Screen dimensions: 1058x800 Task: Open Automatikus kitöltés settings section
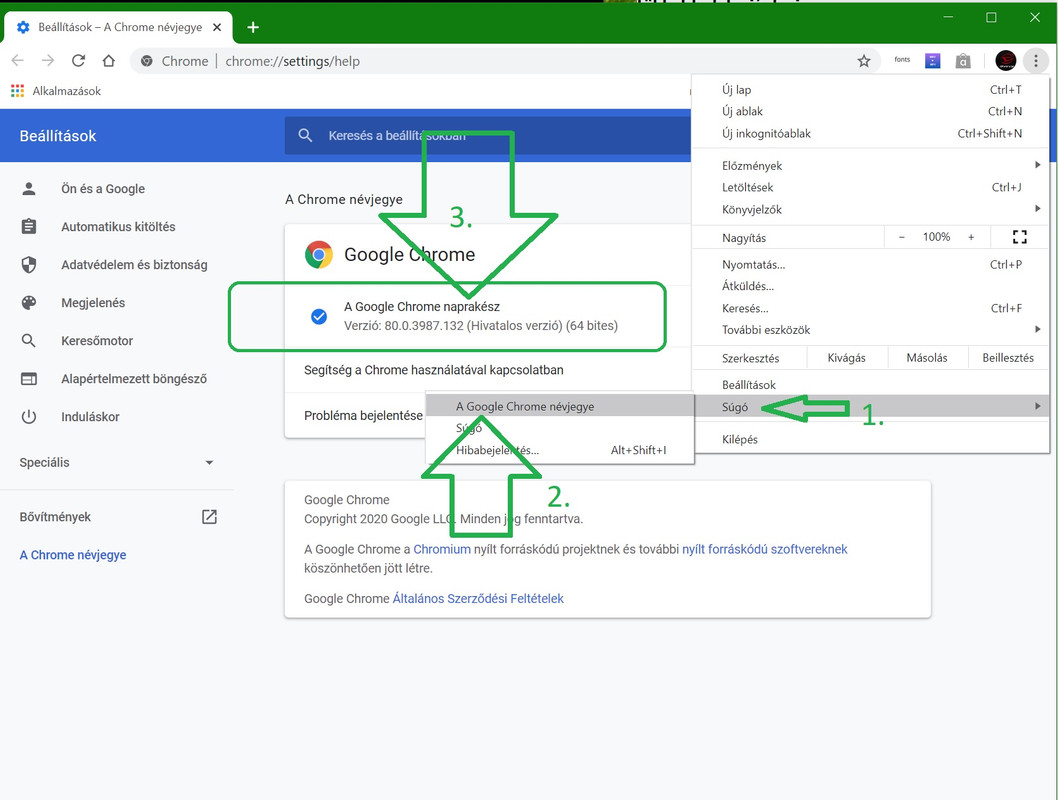[x=117, y=227]
